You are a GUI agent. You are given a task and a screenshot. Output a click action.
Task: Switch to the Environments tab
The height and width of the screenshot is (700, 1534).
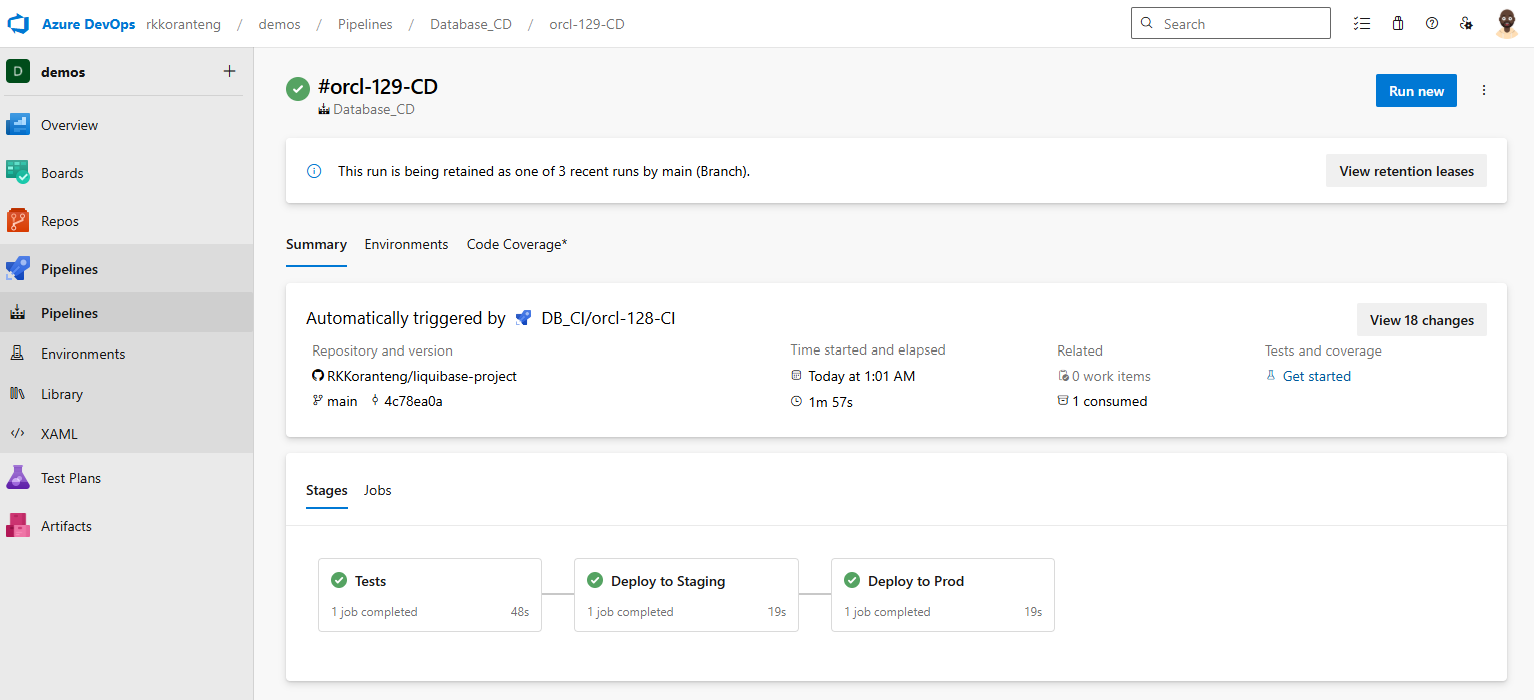tap(406, 244)
